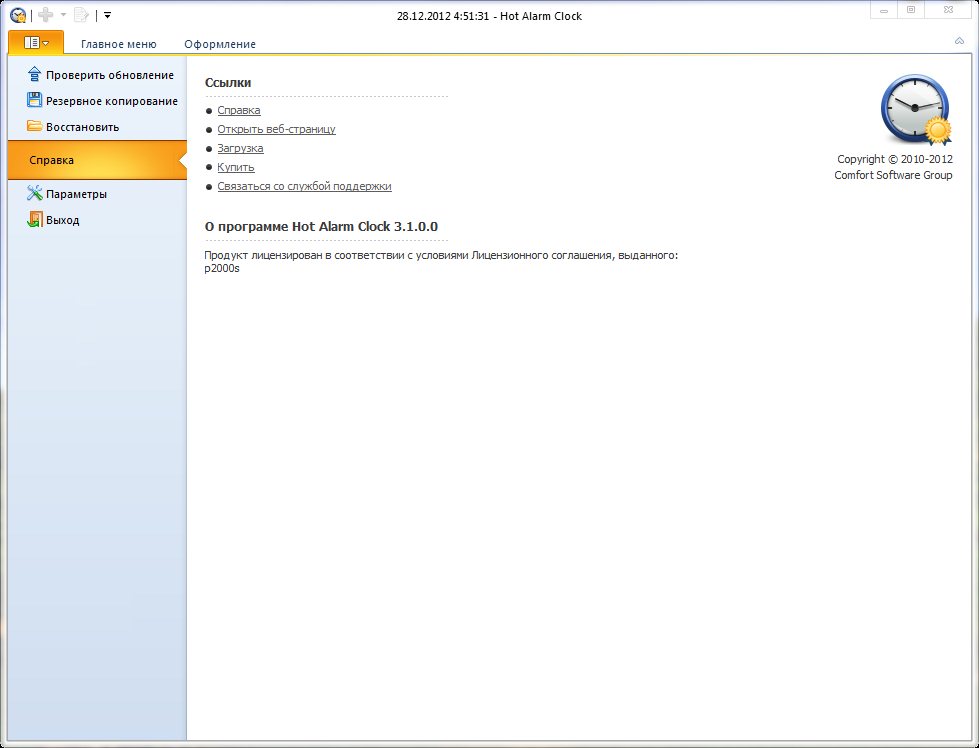This screenshot has height=748, width=979.
Task: Click the exit door icon beside Выход
Action: [34, 219]
